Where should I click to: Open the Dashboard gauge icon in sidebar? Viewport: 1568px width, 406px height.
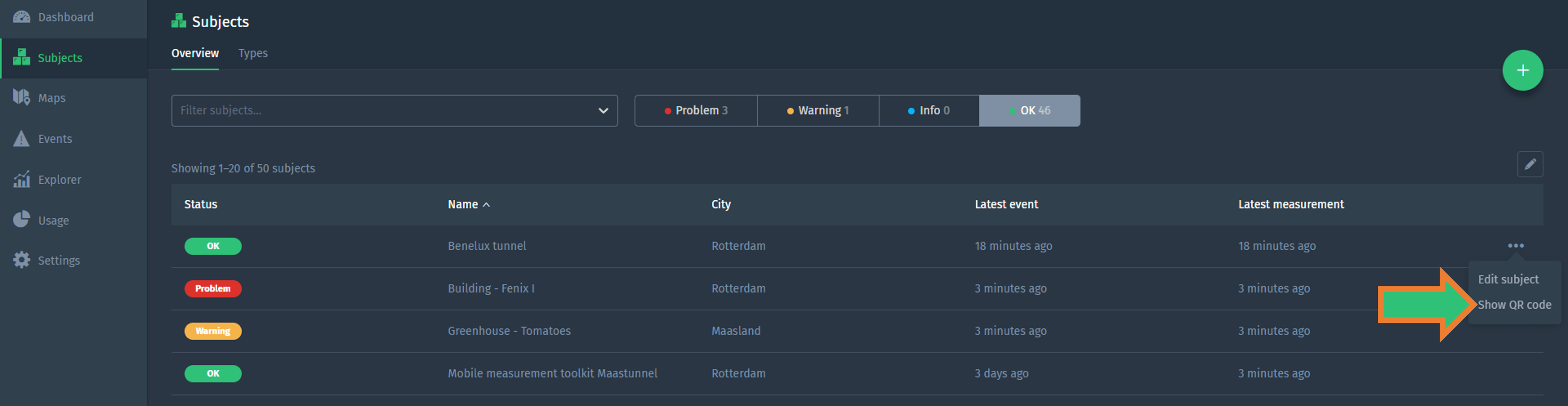coord(21,17)
